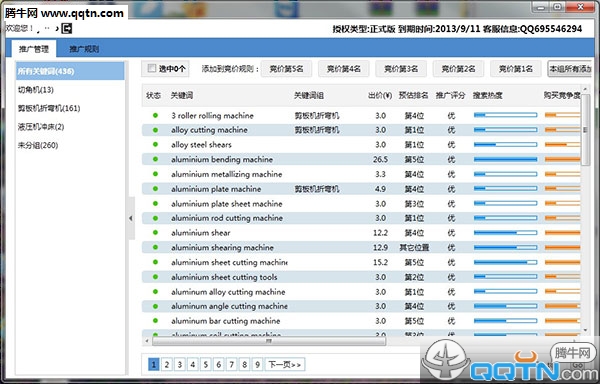Click status dot of 3 roller rolling machine
600x384 pixels.
coord(155,115)
